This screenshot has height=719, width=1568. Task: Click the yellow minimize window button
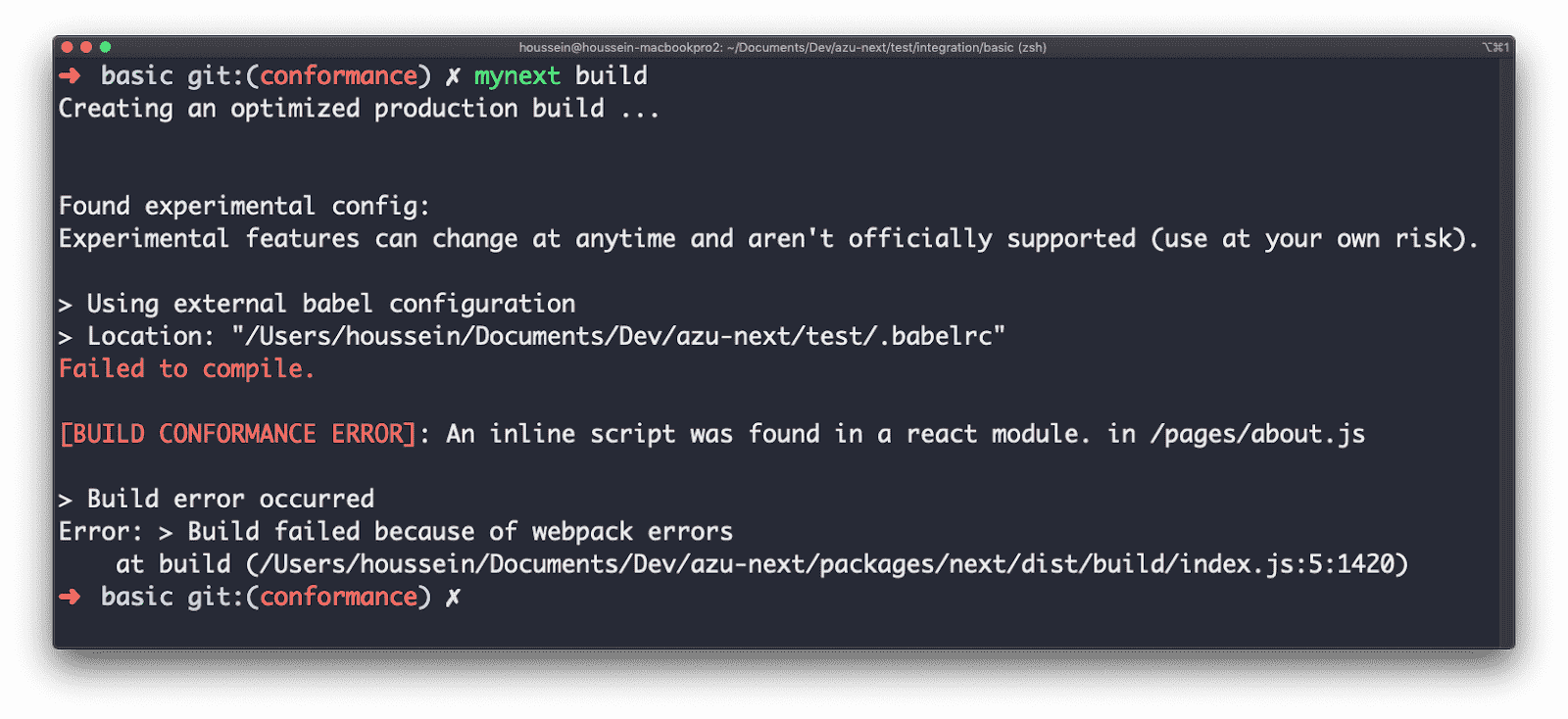tap(86, 47)
